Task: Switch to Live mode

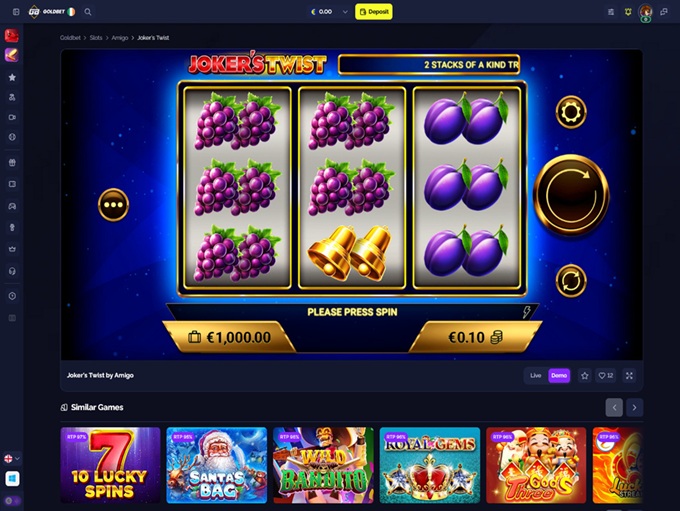Action: point(536,376)
